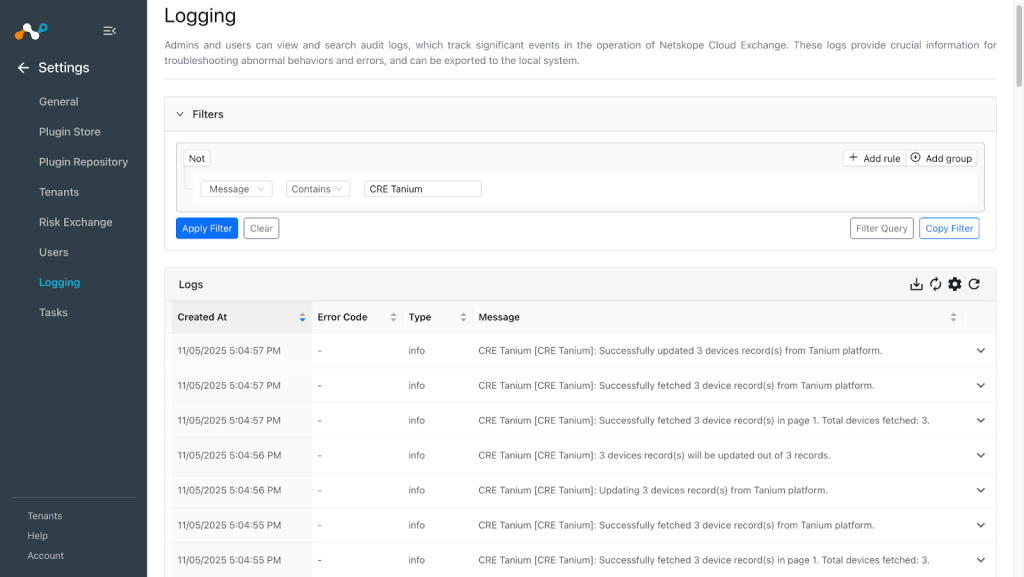Select timestamp '11/05/2025 5:04:56 PM' of the 'Updating 3 devices' row
Image resolution: width=1024 pixels, height=577 pixels.
click(x=229, y=490)
